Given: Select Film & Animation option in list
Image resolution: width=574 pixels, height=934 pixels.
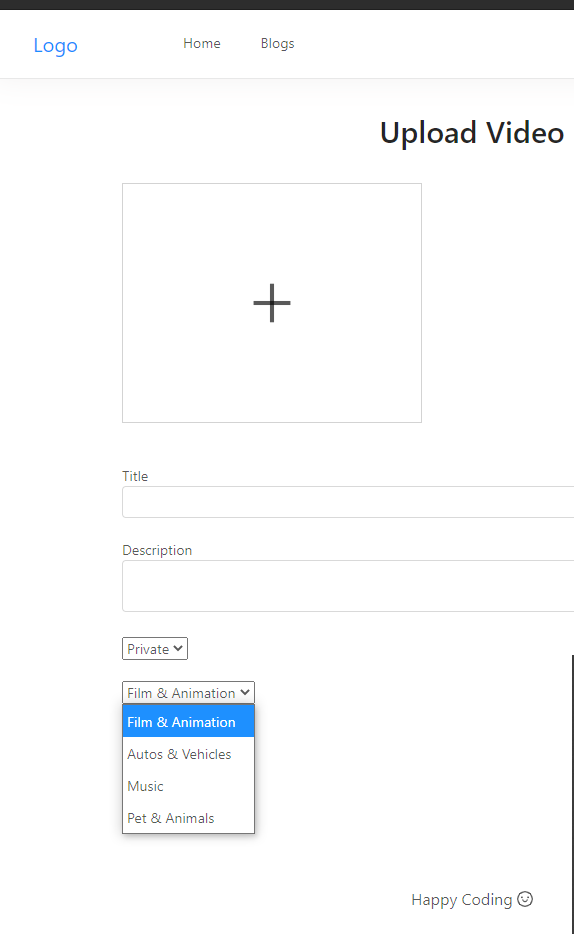Looking at the screenshot, I should (x=188, y=721).
